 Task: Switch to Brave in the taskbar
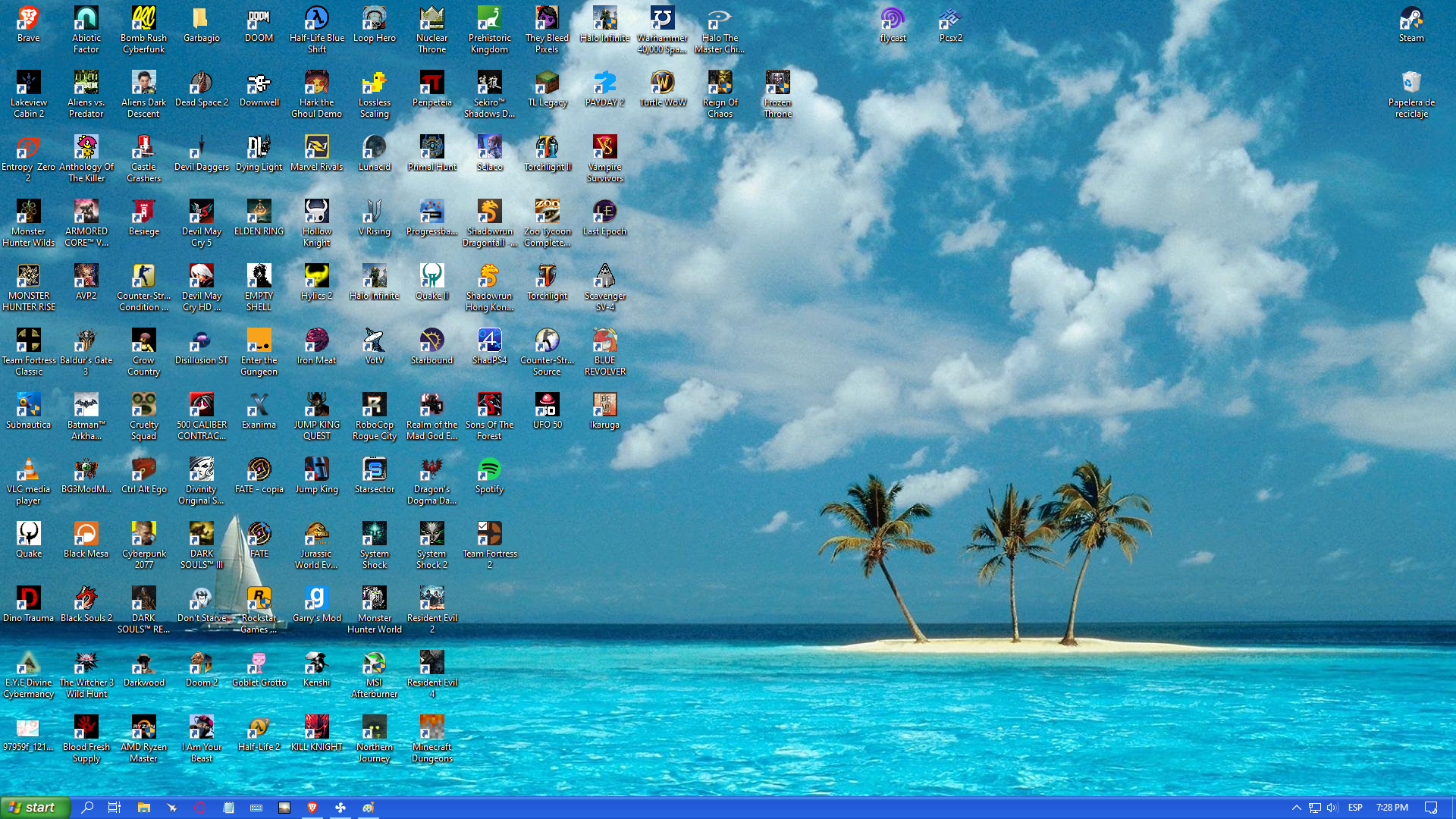click(312, 808)
